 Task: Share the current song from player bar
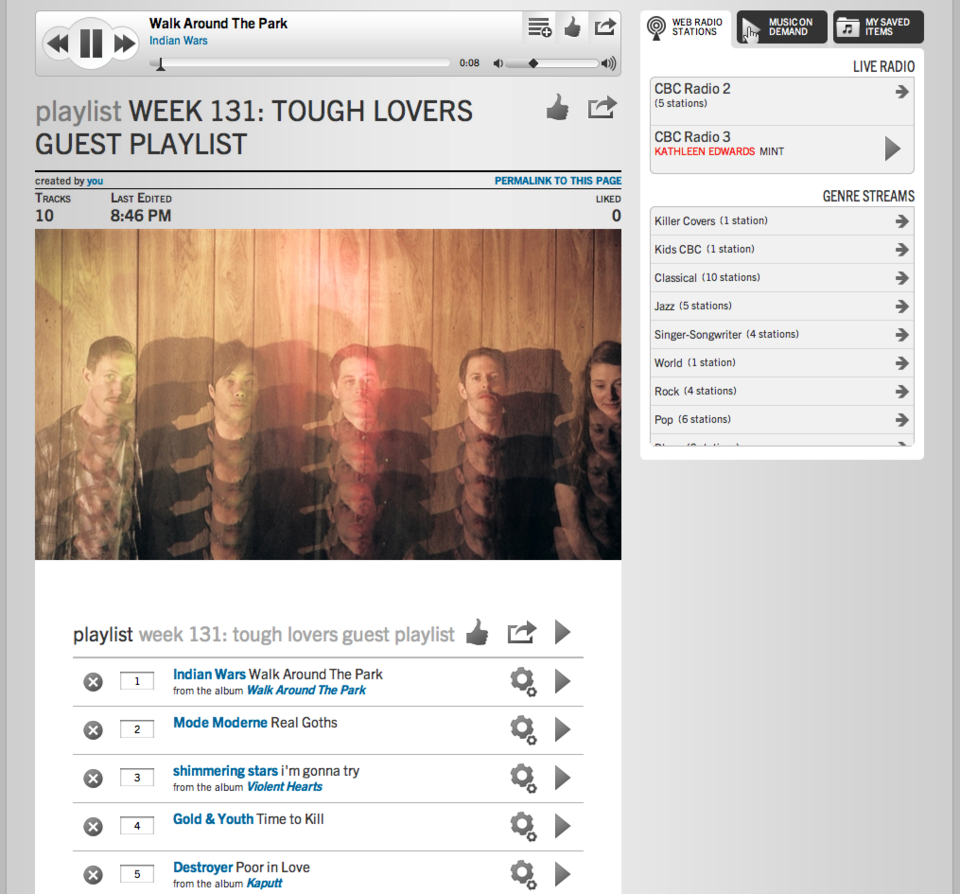605,27
